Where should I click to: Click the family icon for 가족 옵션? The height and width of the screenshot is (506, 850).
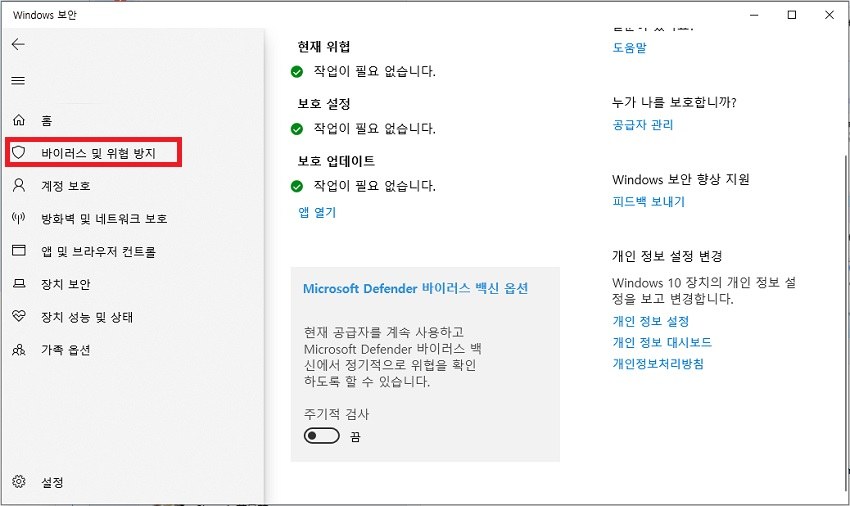point(19,350)
